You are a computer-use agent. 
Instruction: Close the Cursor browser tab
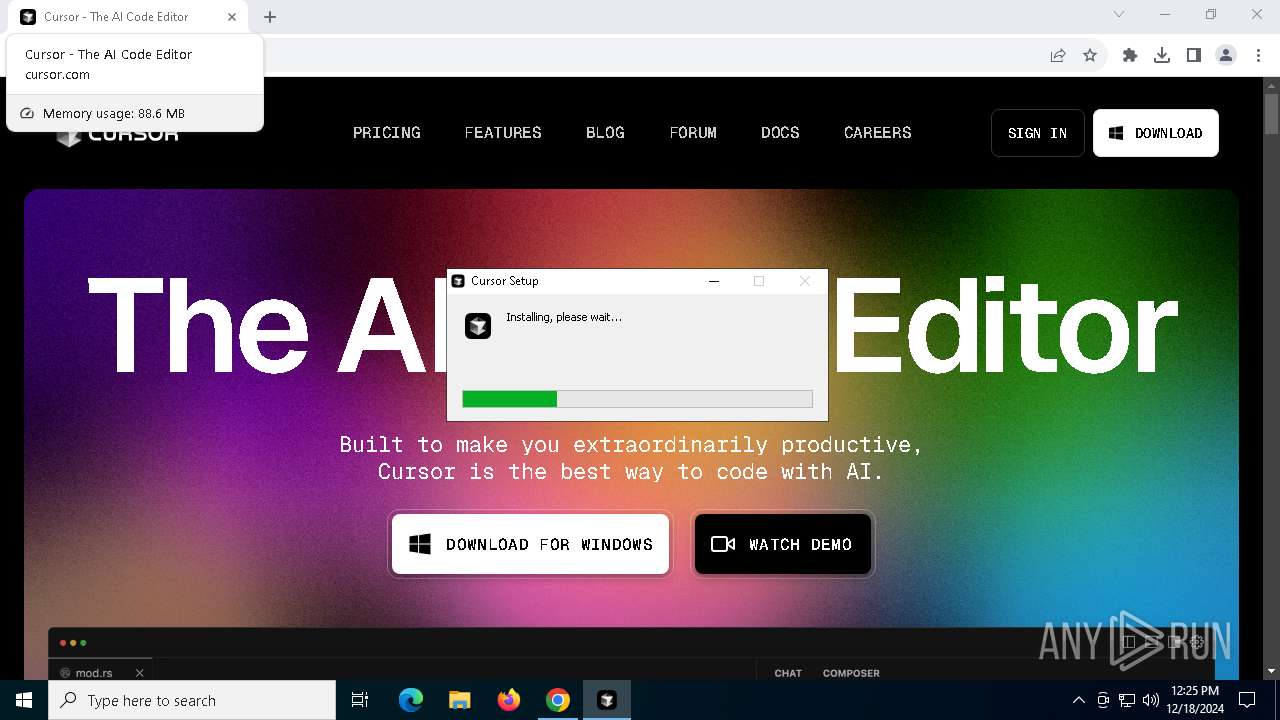tap(232, 17)
